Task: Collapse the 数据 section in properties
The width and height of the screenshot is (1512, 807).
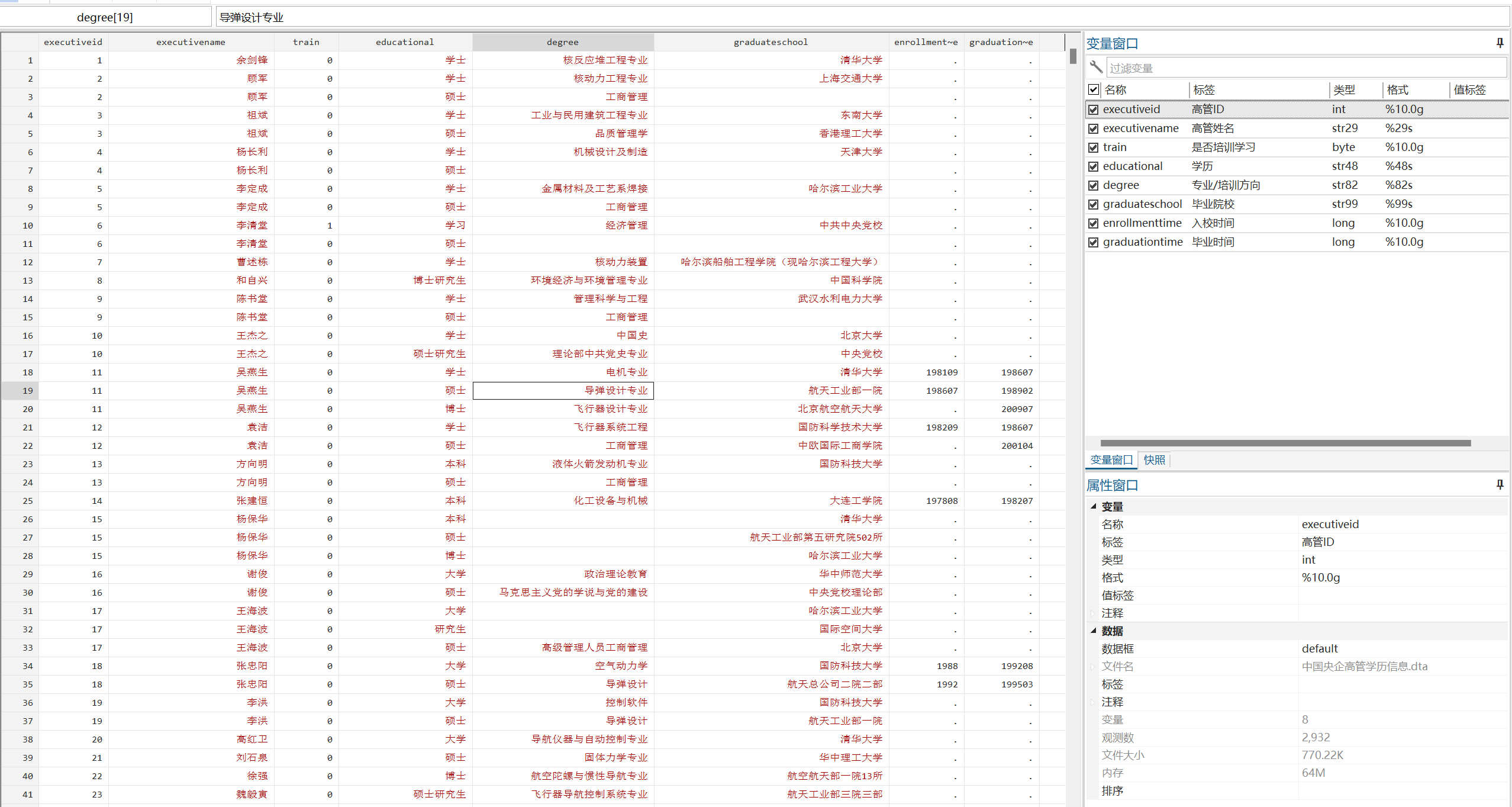Action: [1094, 631]
